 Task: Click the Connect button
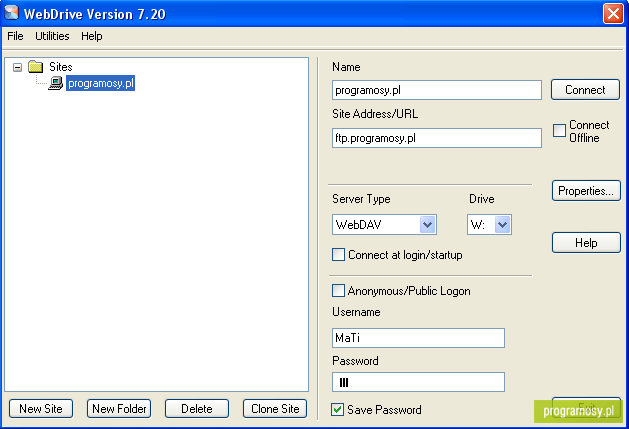585,89
